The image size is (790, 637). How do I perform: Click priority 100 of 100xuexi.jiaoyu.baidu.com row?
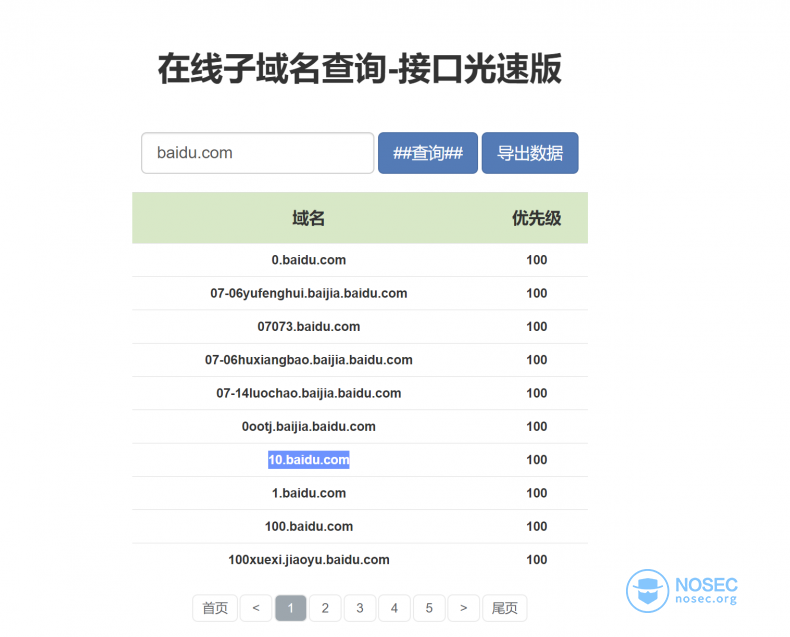tap(537, 559)
